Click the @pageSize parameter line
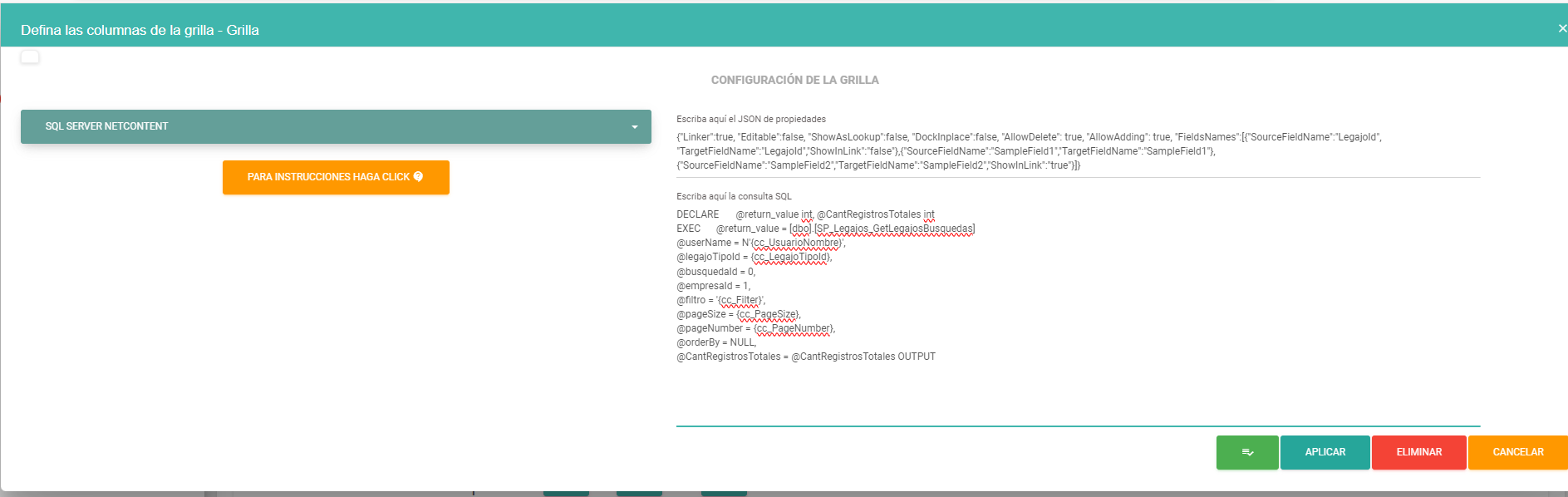1568x497 pixels. (739, 314)
